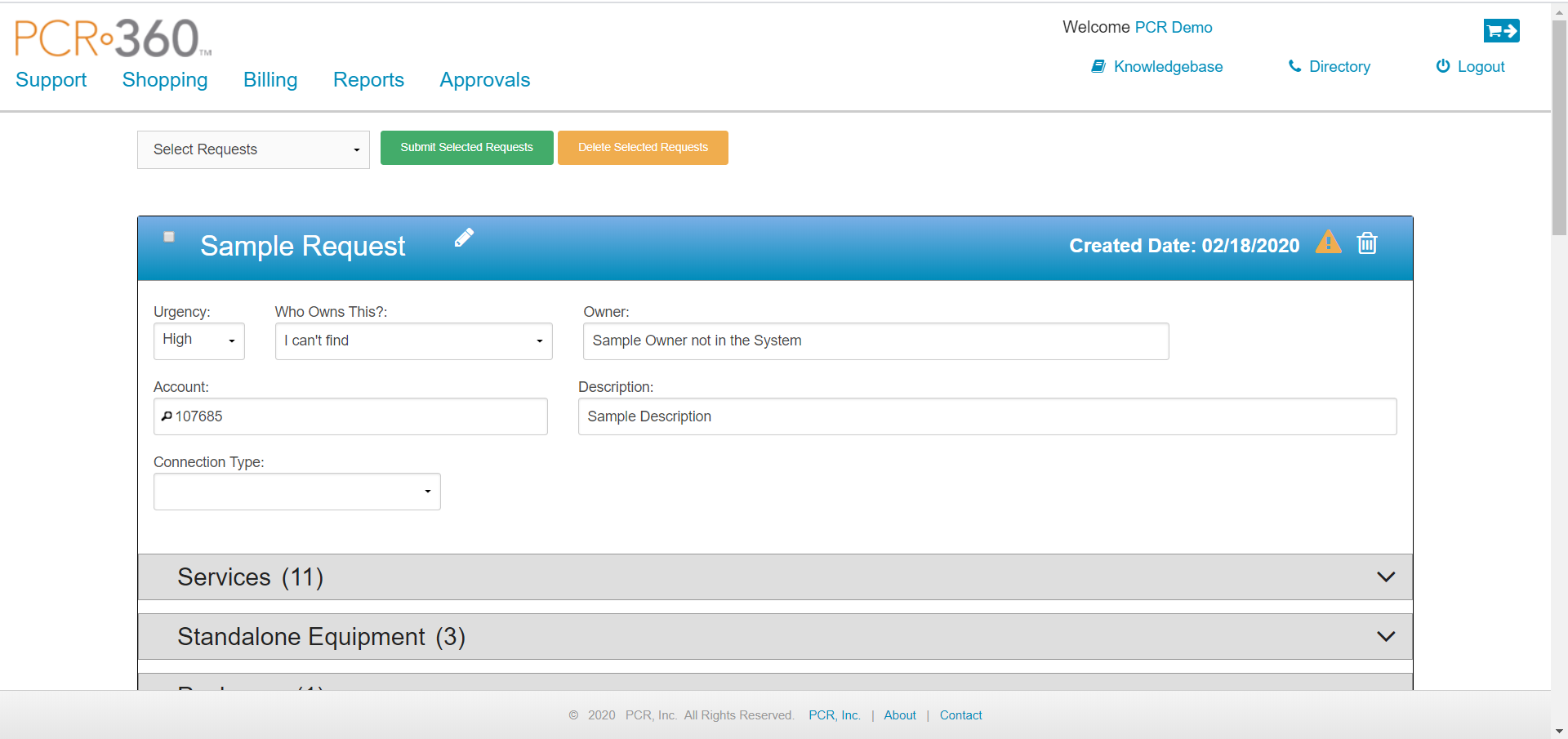Open the Connection Type dropdown
1568x739 pixels.
[x=296, y=492]
